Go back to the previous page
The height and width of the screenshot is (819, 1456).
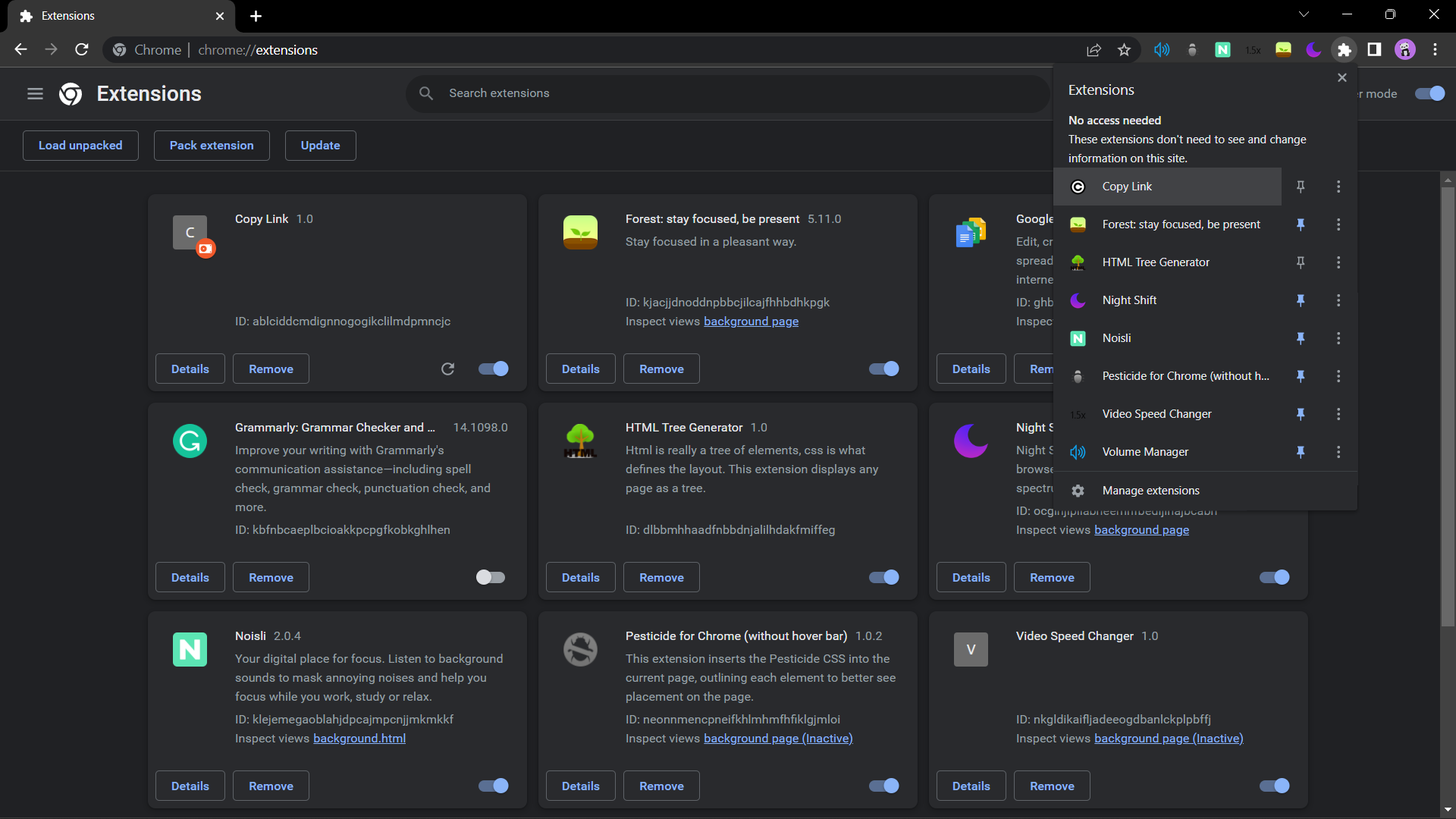click(21, 50)
